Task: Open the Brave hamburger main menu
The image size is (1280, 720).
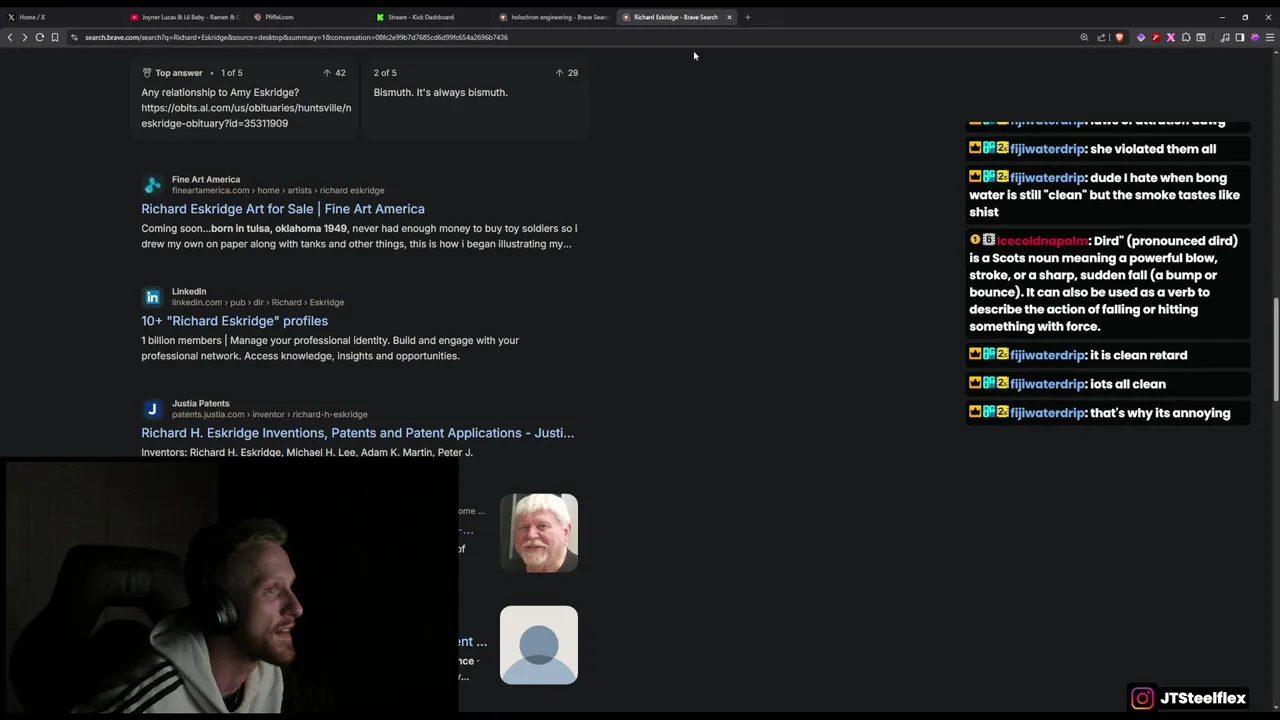Action: pos(1270,37)
